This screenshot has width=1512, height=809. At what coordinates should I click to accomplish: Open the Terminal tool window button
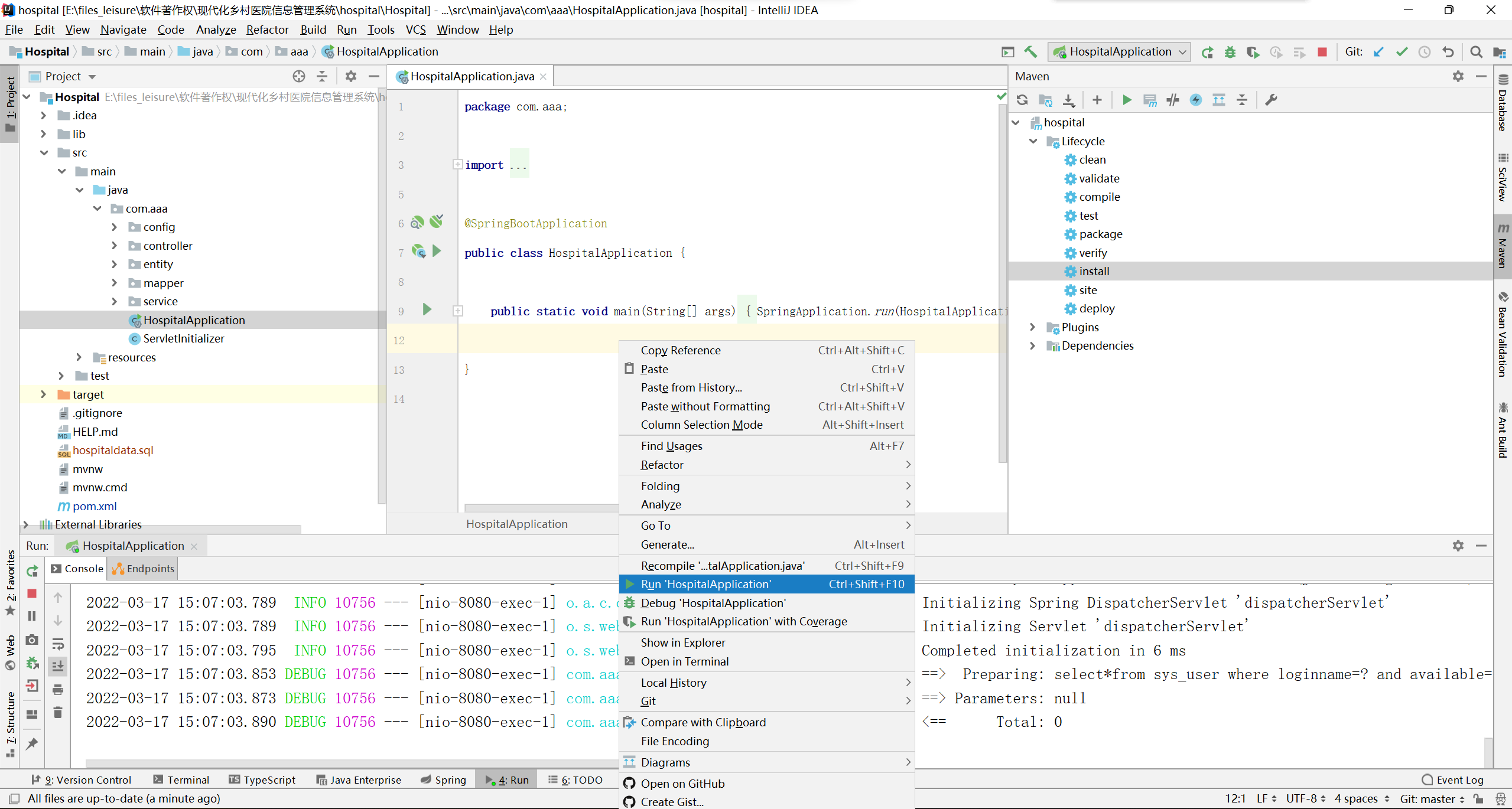click(181, 779)
